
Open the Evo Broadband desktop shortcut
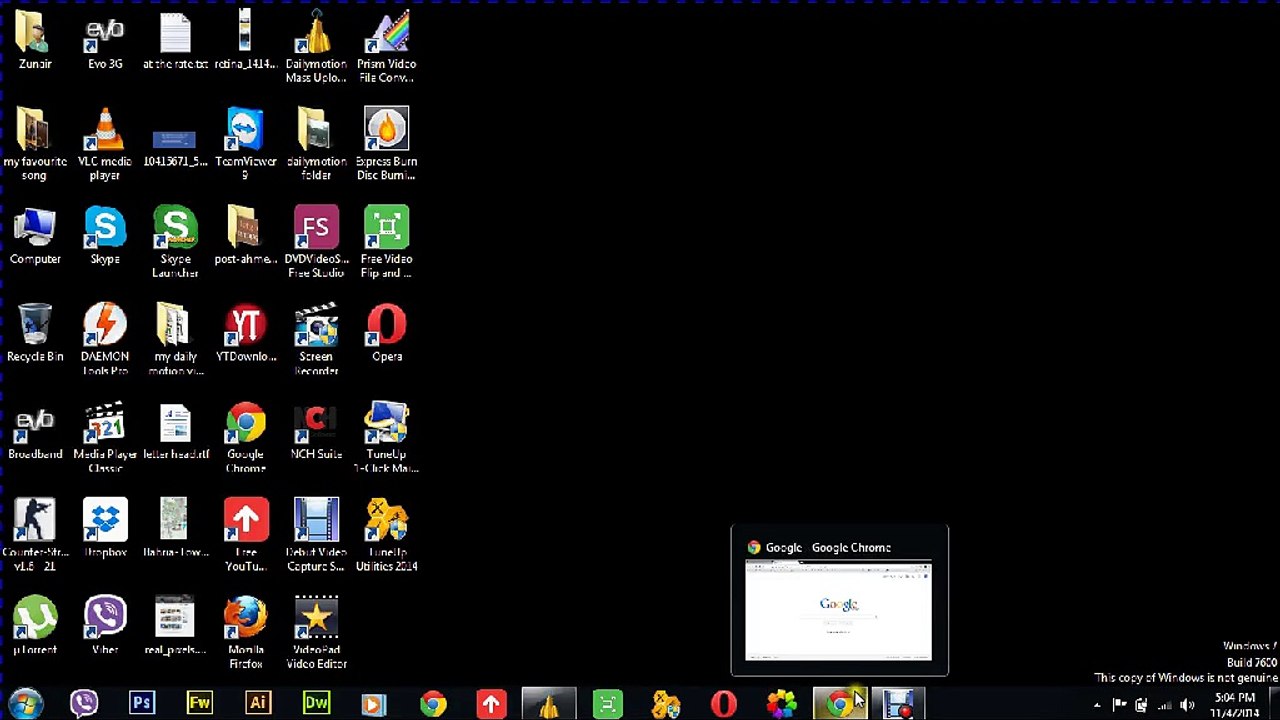tap(35, 431)
